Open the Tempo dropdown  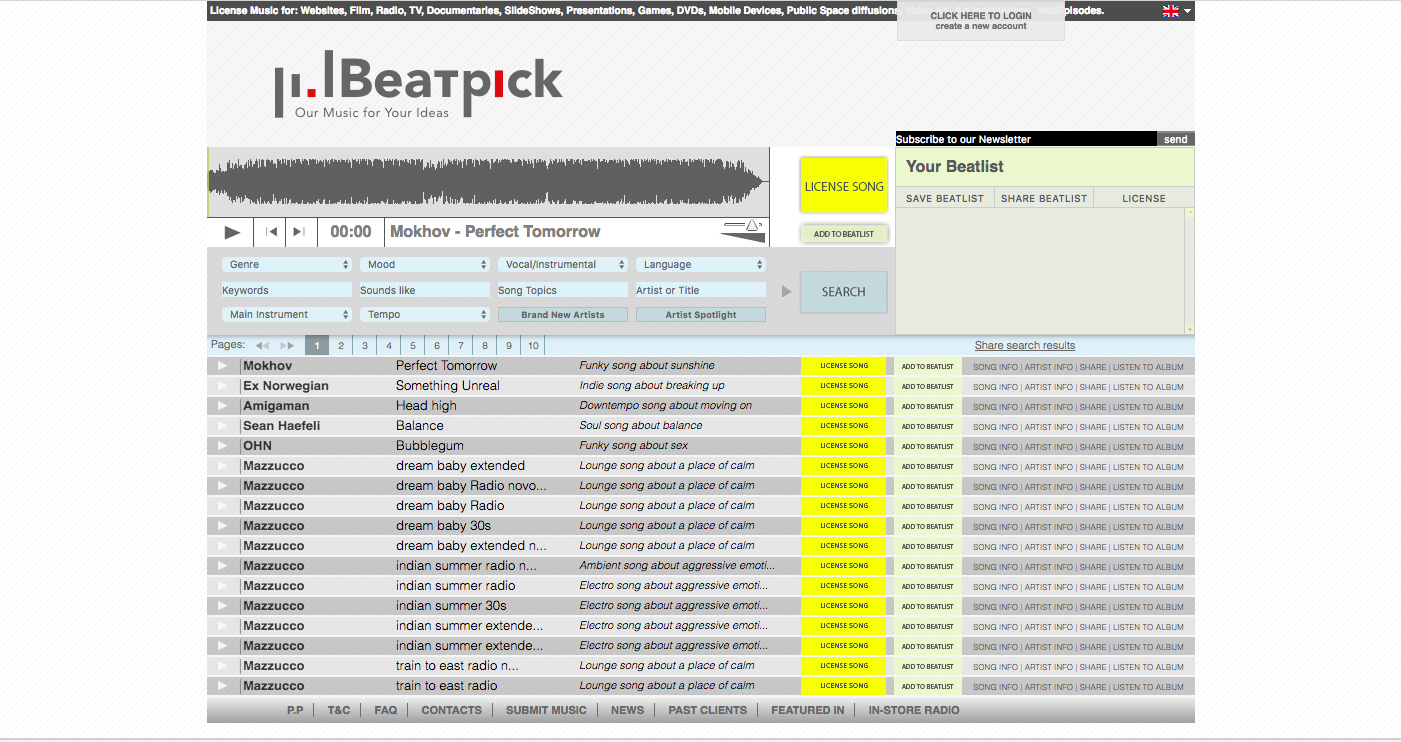pyautogui.click(x=424, y=315)
